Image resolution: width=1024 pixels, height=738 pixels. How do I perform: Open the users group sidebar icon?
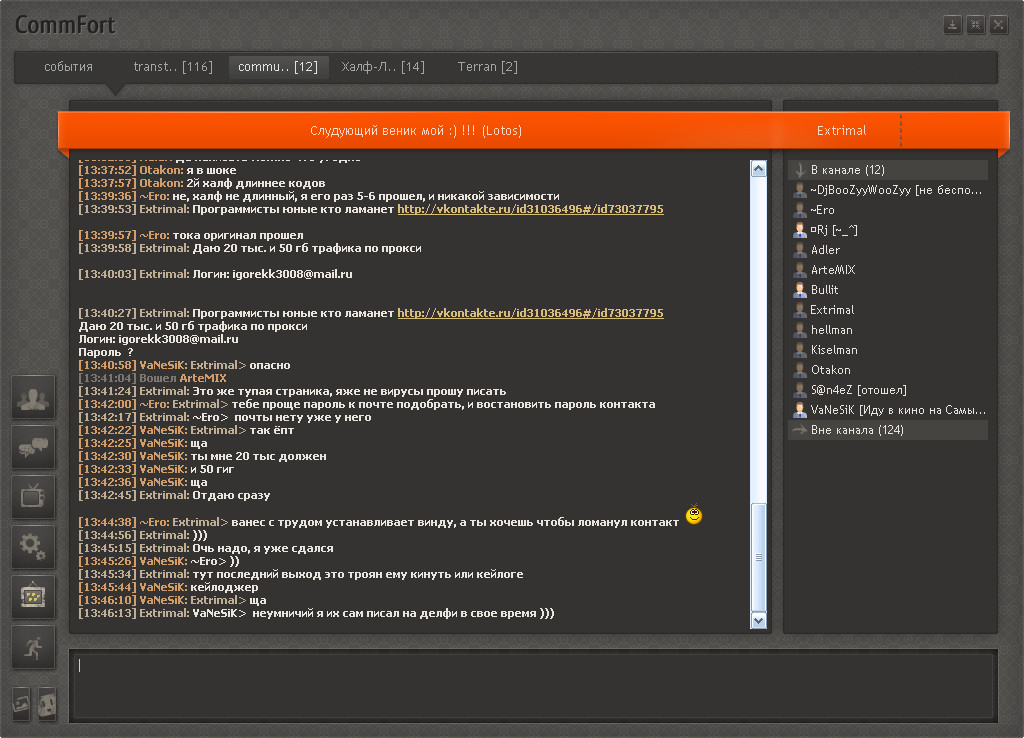pyautogui.click(x=34, y=398)
